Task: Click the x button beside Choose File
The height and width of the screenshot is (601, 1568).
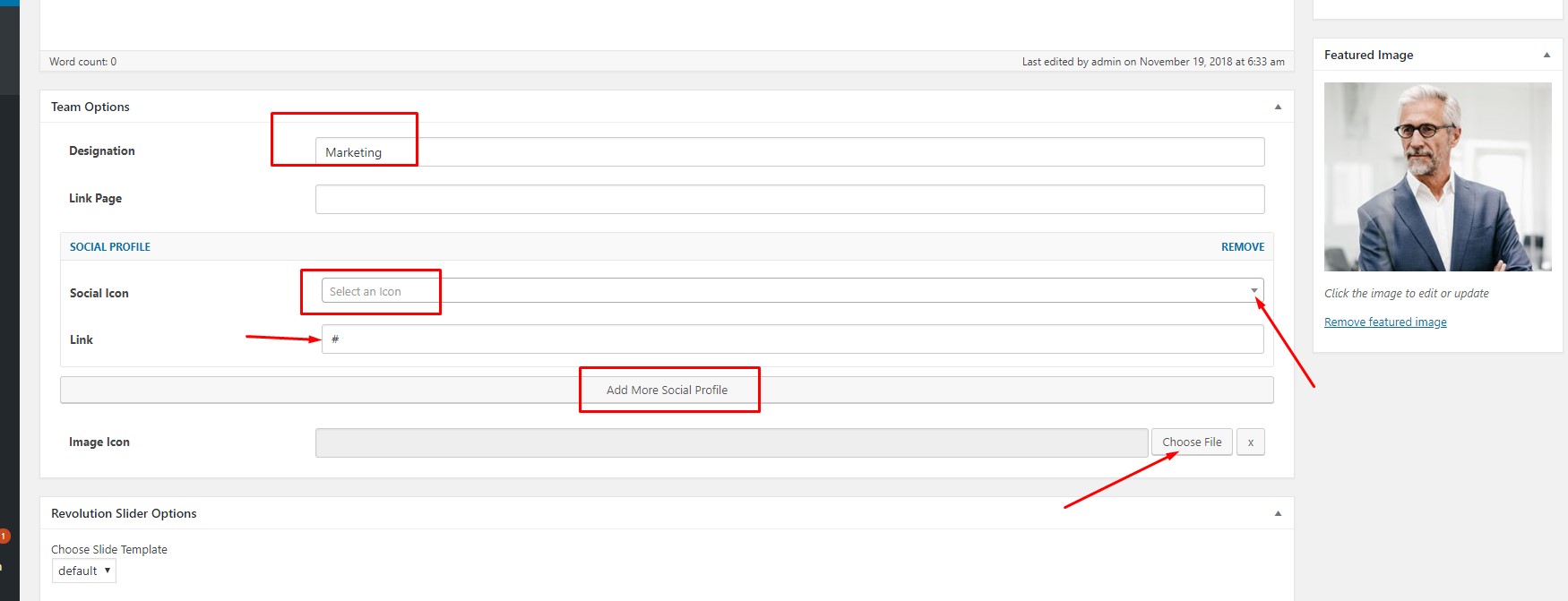Action: [x=1250, y=442]
